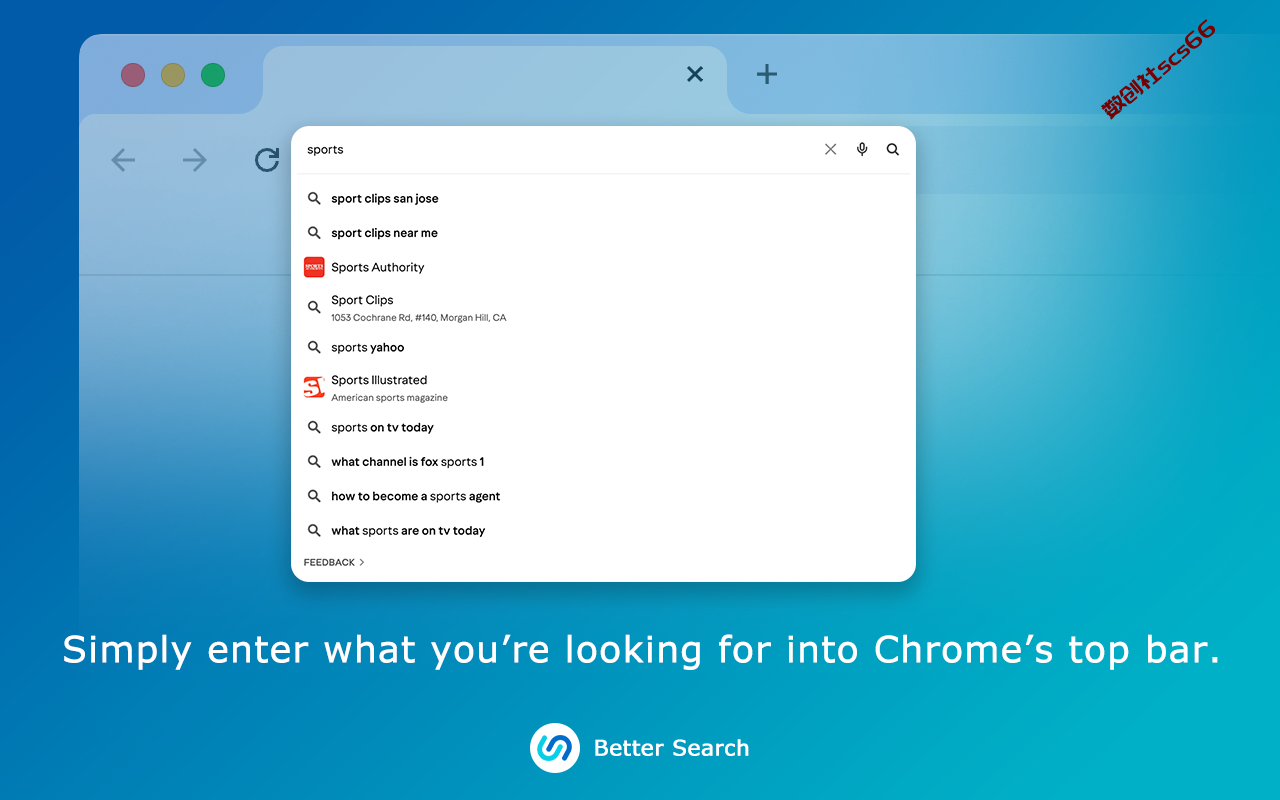Screen dimensions: 1280x800
Task: Click the Sports Authority logo icon
Action: coord(314,267)
